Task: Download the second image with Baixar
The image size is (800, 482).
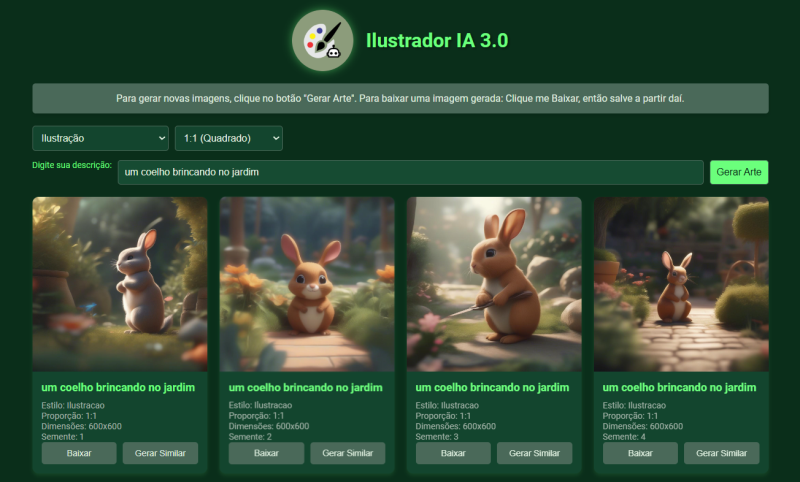Action: pos(266,453)
